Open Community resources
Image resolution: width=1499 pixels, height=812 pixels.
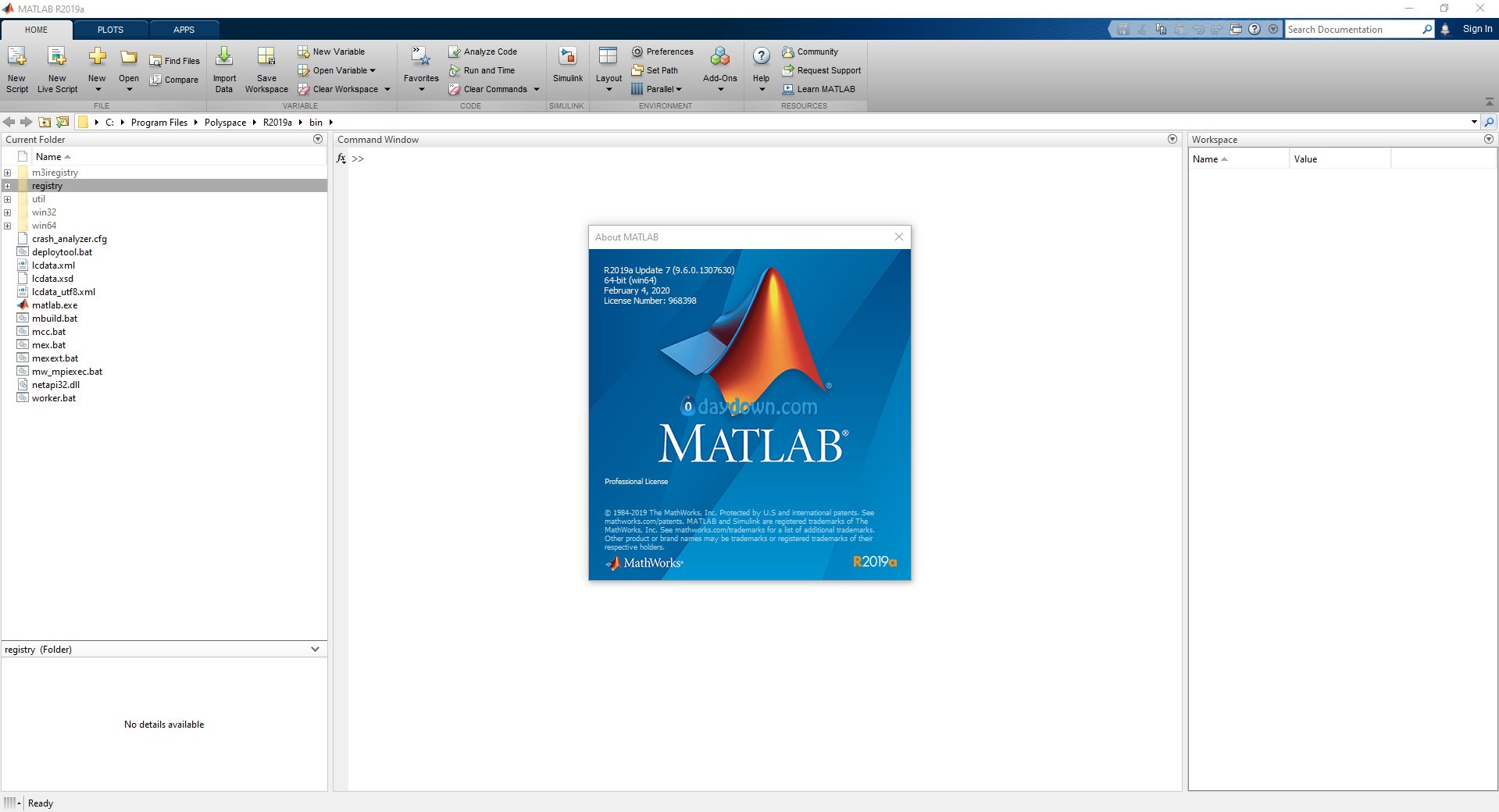coord(810,52)
